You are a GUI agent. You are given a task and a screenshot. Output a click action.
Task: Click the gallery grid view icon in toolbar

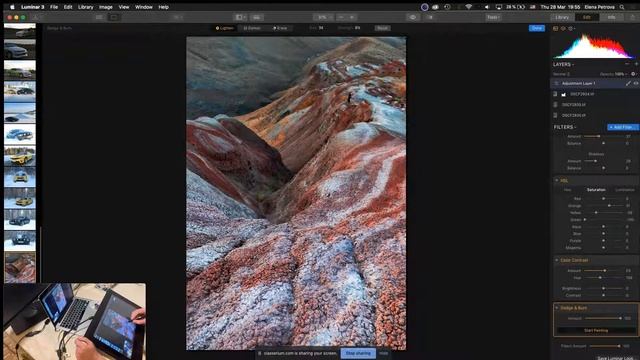[99, 17]
